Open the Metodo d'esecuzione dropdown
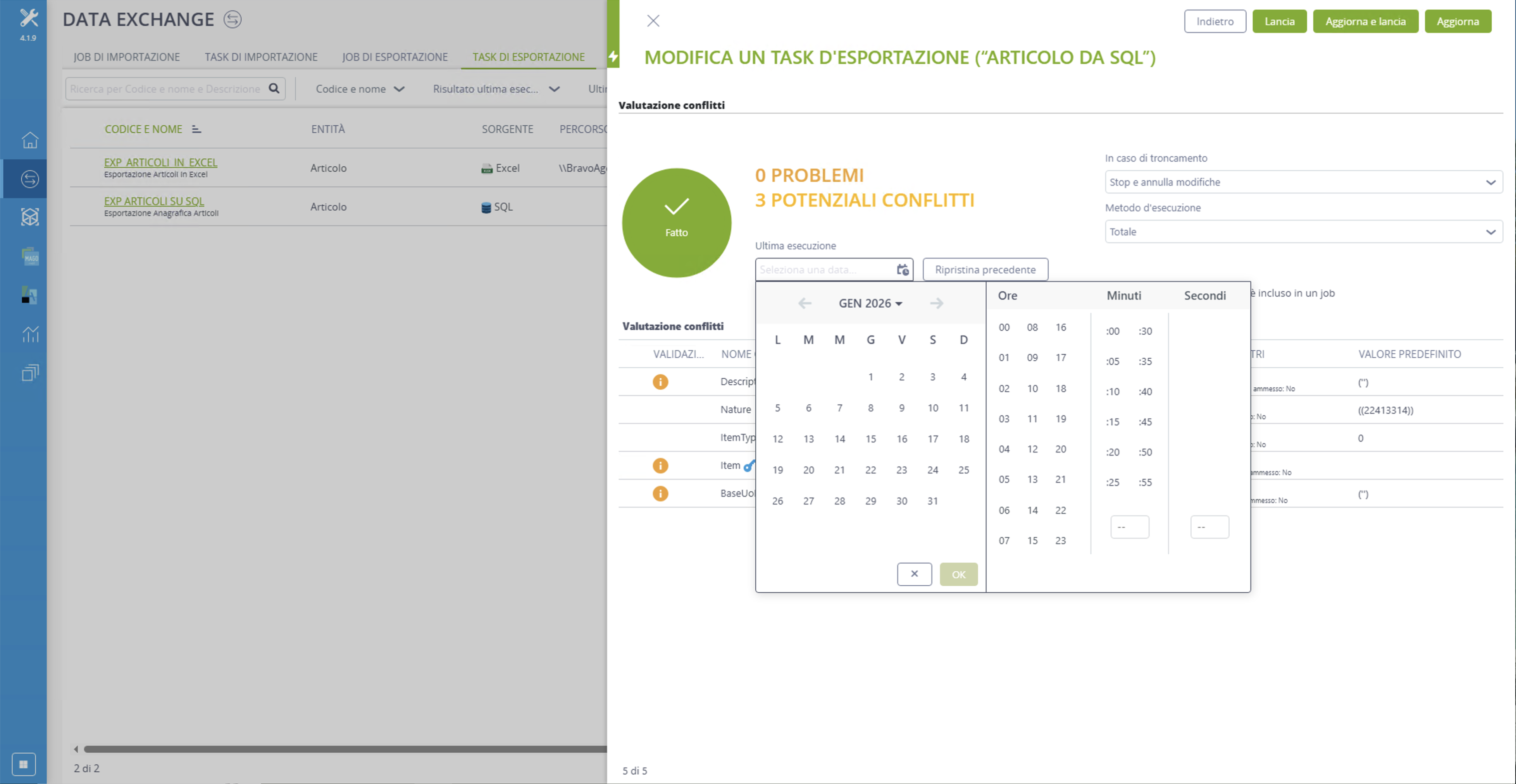 coord(1304,232)
